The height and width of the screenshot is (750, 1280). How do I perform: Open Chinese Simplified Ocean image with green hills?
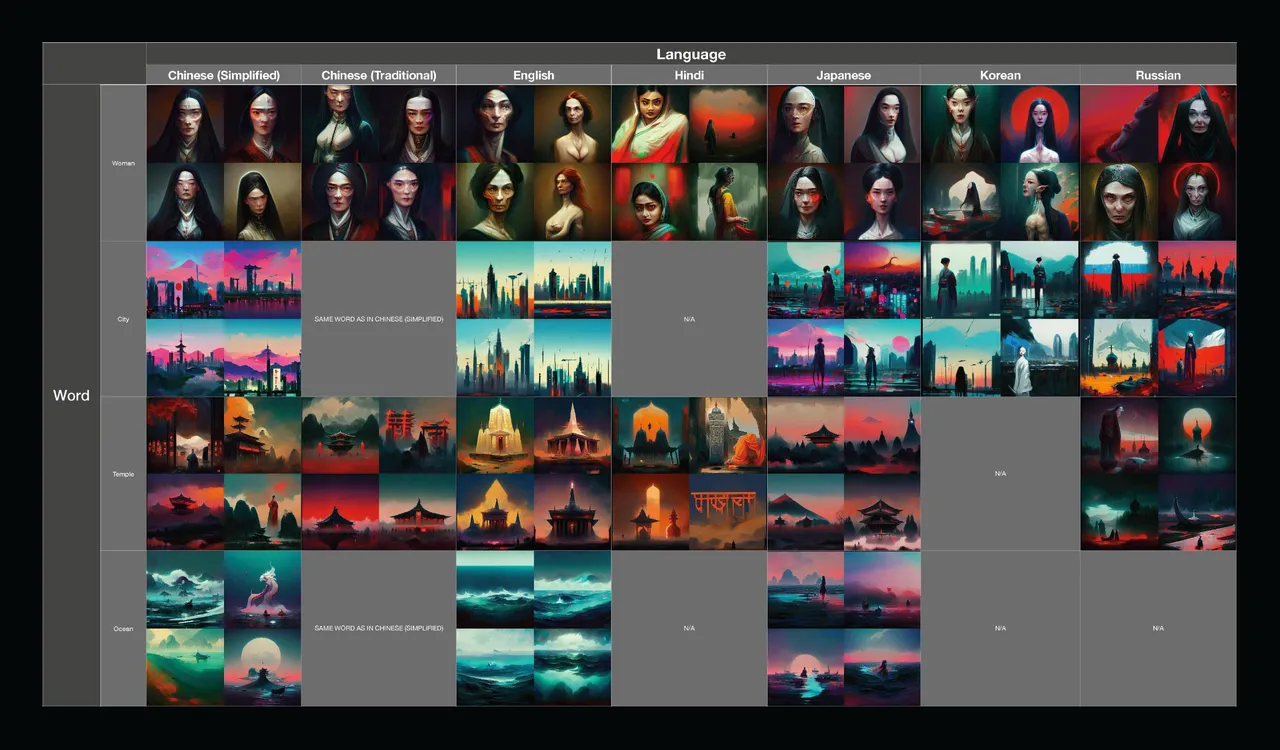185,667
